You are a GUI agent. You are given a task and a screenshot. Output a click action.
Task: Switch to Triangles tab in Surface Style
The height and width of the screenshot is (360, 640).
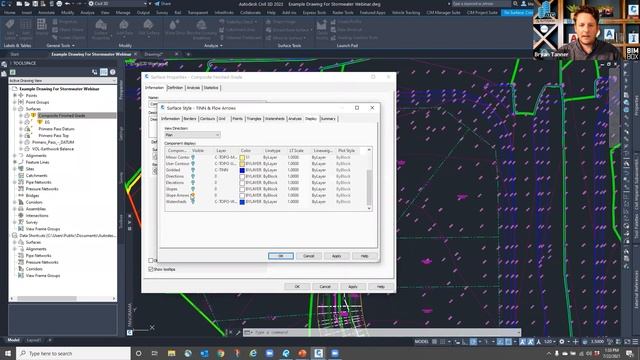253,119
